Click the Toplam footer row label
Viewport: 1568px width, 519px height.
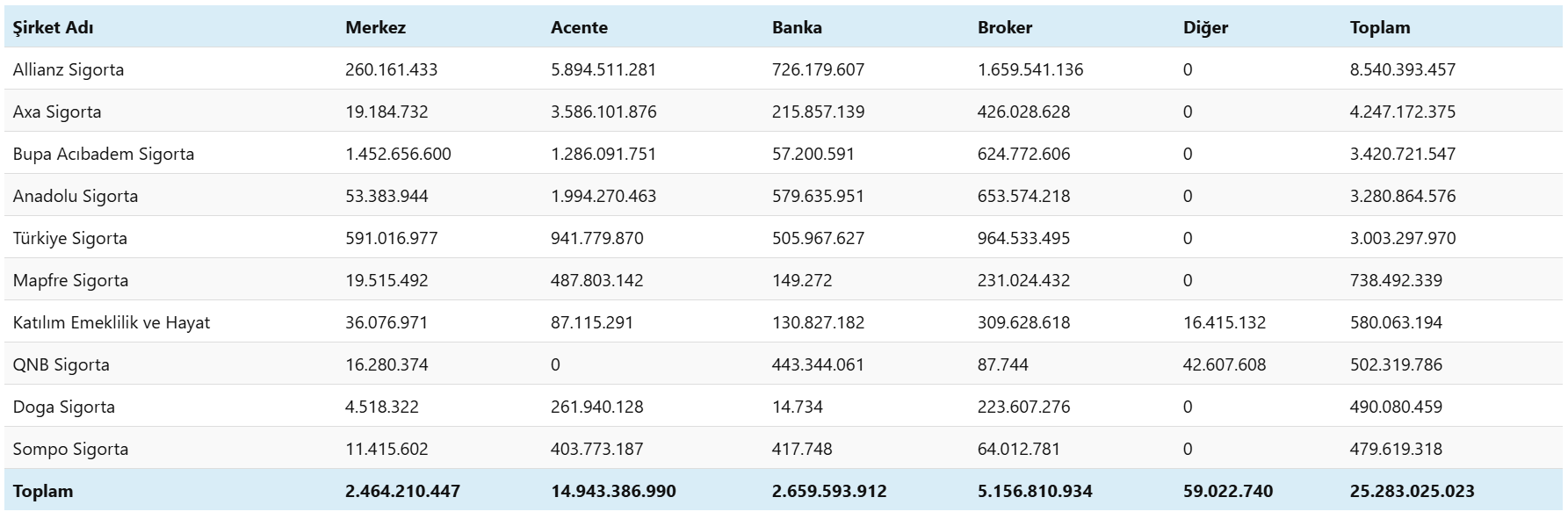[x=43, y=491]
